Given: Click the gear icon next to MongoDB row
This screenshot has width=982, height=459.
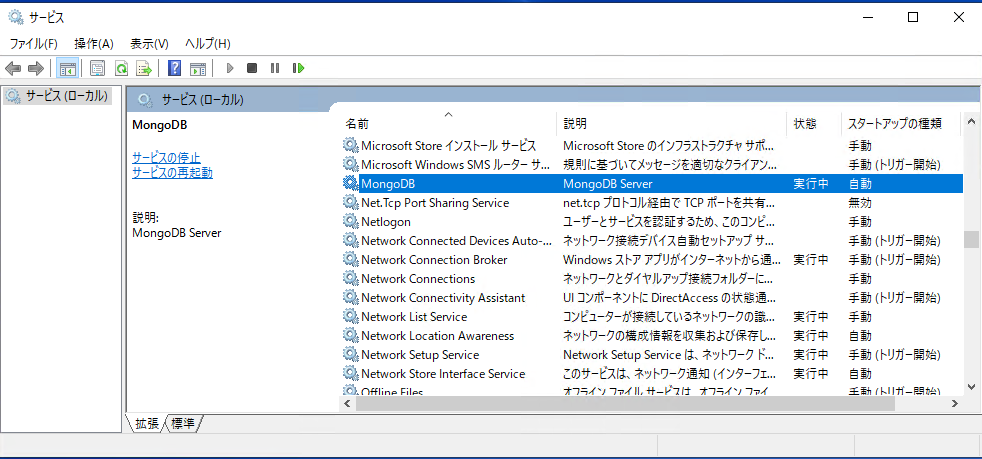Looking at the screenshot, I should tap(350, 183).
